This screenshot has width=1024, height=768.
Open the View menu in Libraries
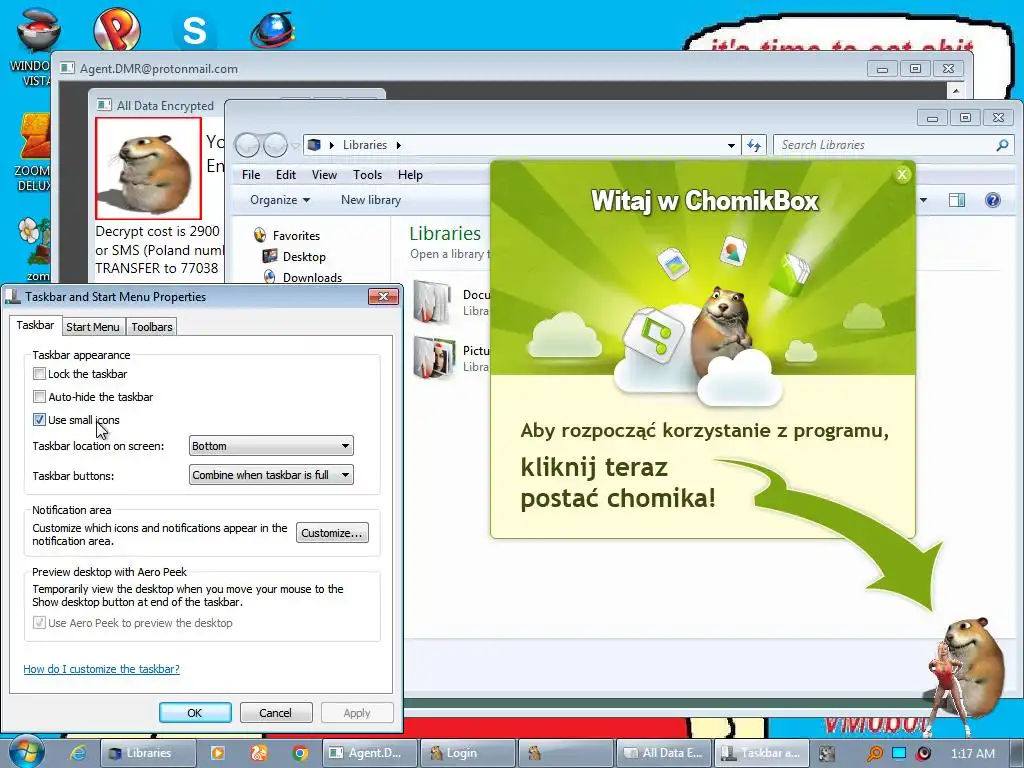tap(324, 175)
